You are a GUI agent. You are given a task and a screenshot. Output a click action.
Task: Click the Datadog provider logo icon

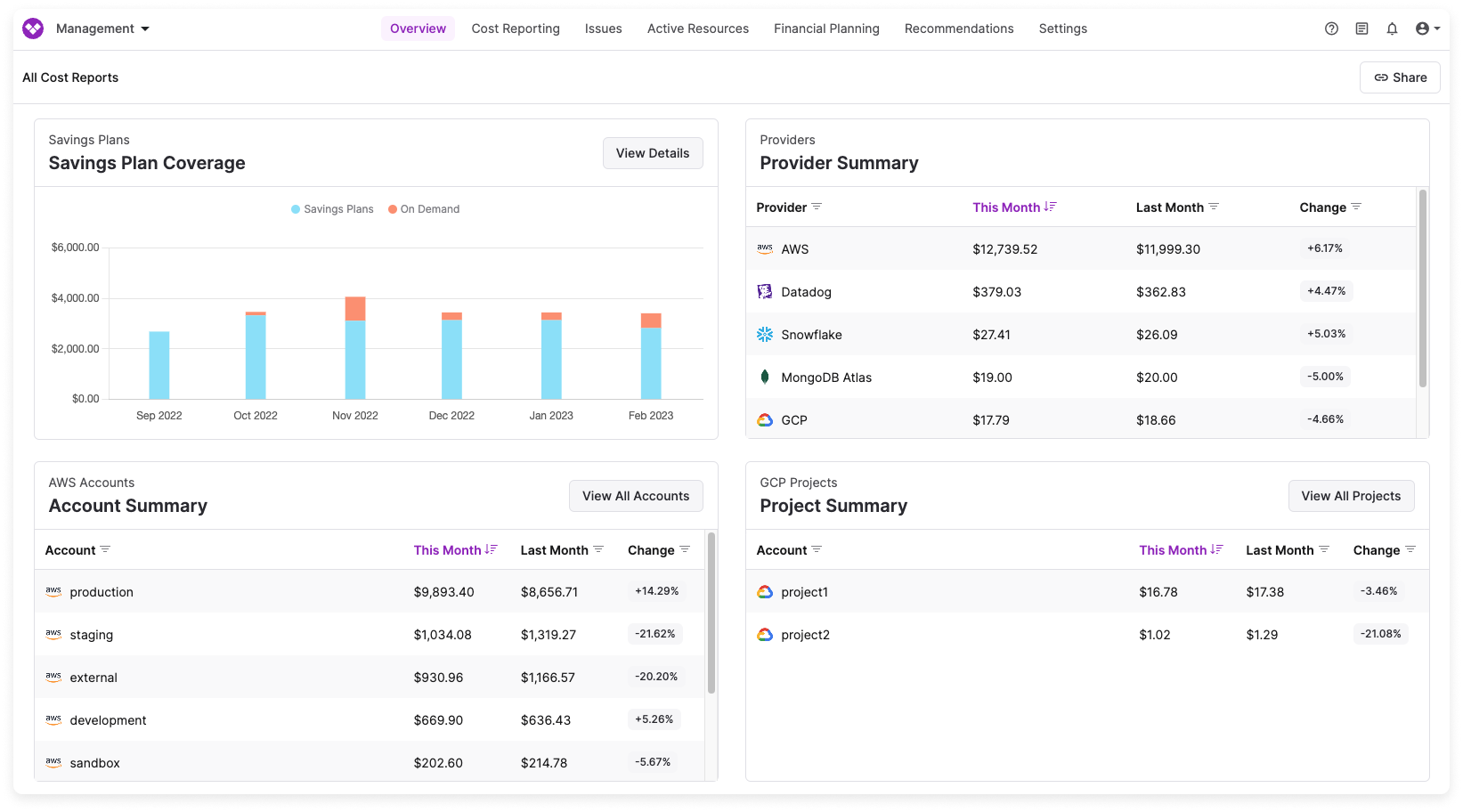[x=765, y=292]
